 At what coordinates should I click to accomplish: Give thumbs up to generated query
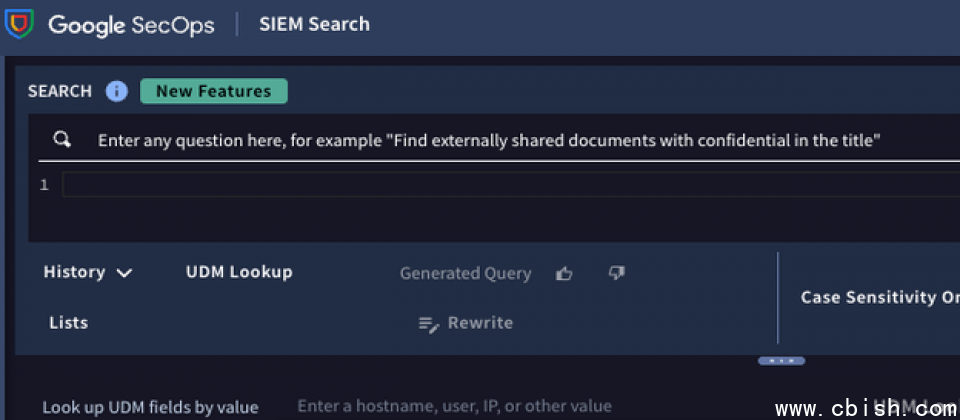[x=564, y=274]
